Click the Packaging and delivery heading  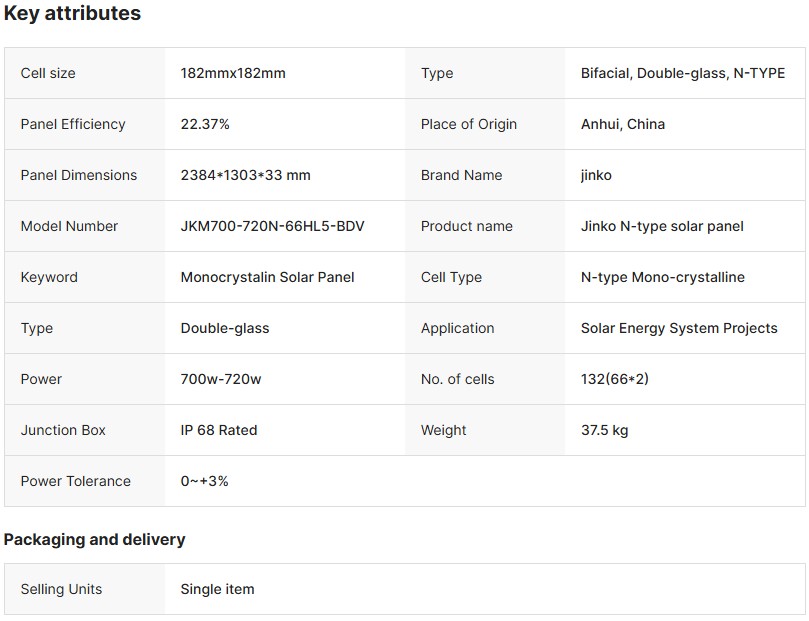95,539
